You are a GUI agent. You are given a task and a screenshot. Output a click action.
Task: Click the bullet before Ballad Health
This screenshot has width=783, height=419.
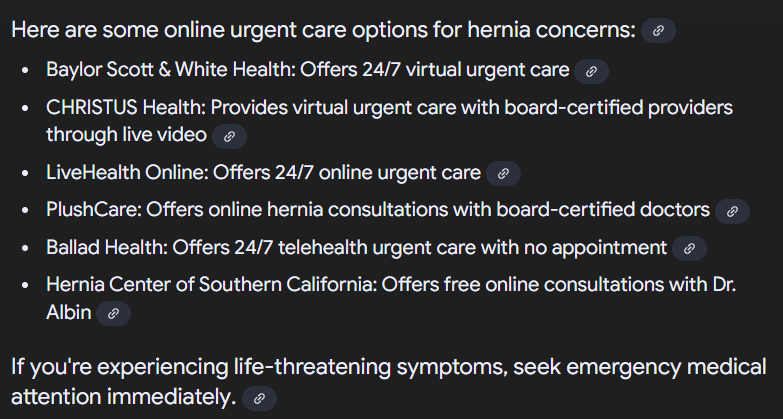pos(26,248)
